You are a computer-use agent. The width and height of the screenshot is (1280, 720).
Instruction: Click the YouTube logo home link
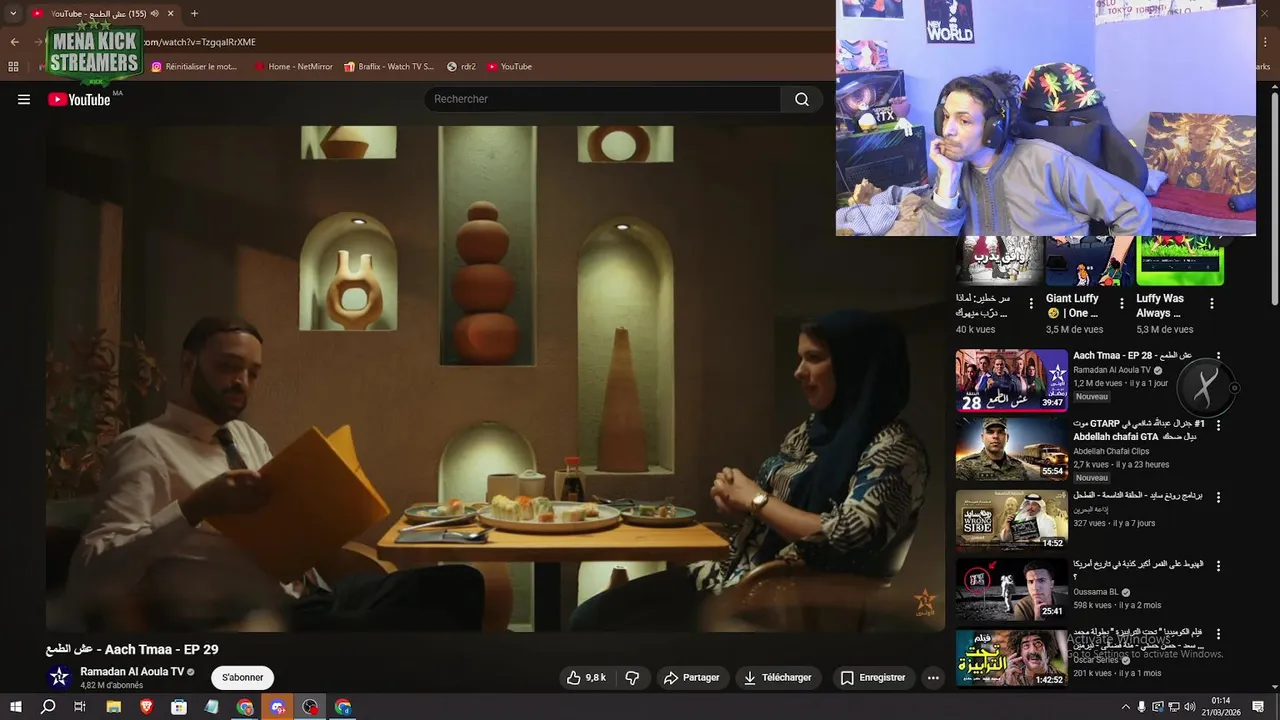click(79, 99)
